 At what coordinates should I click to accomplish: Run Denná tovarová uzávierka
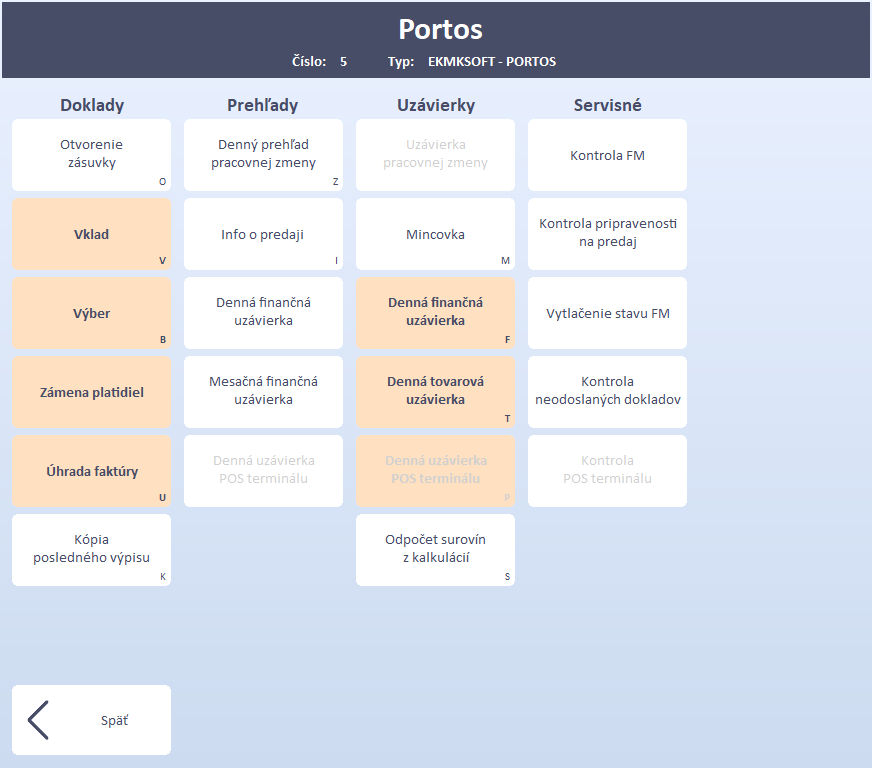pos(435,392)
